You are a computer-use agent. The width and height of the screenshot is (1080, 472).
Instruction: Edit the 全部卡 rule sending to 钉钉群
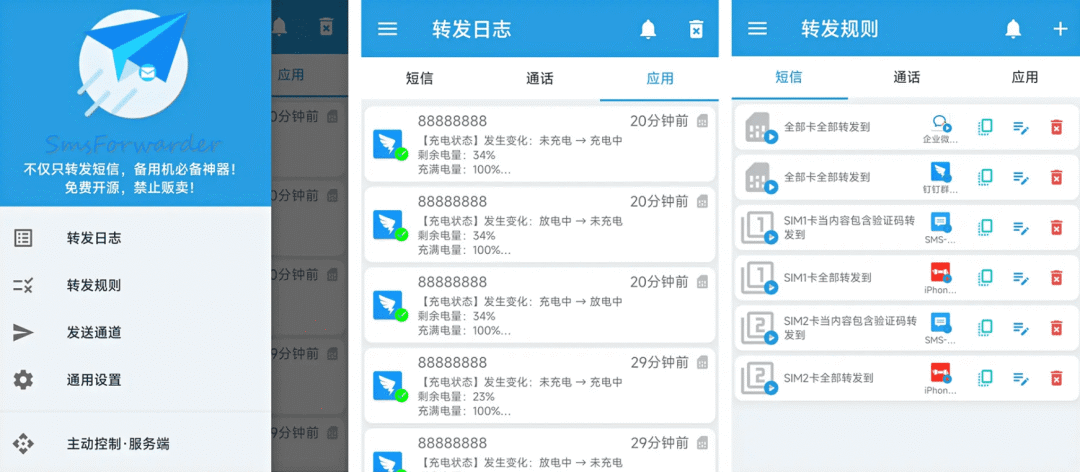[x=1021, y=178]
